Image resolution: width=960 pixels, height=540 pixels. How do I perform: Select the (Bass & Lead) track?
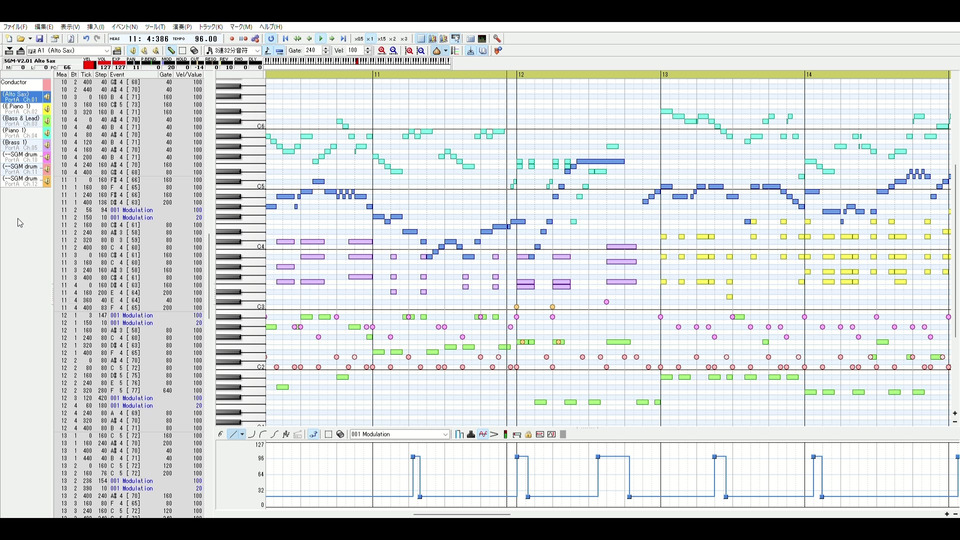click(x=21, y=121)
